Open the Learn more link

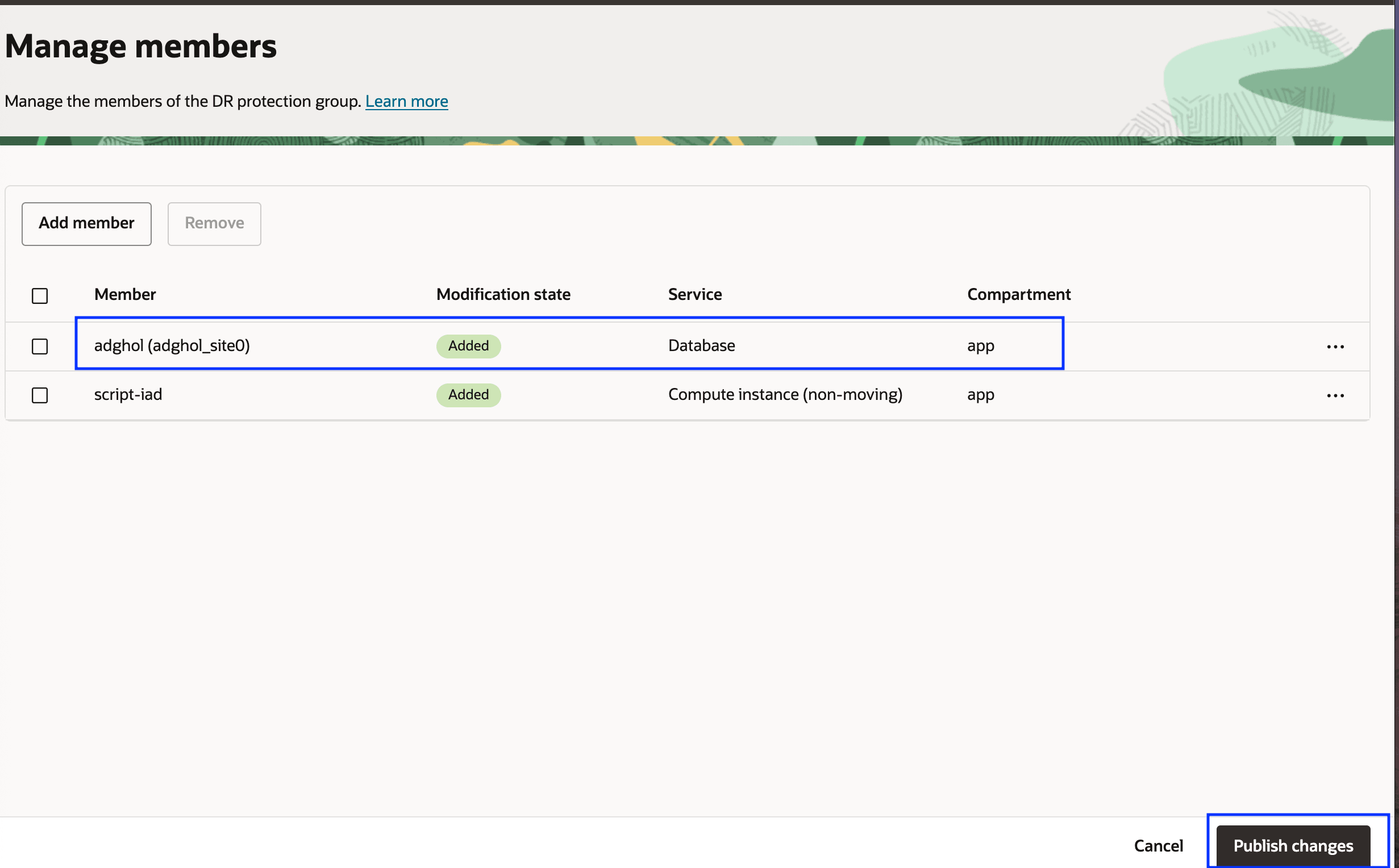tap(406, 101)
